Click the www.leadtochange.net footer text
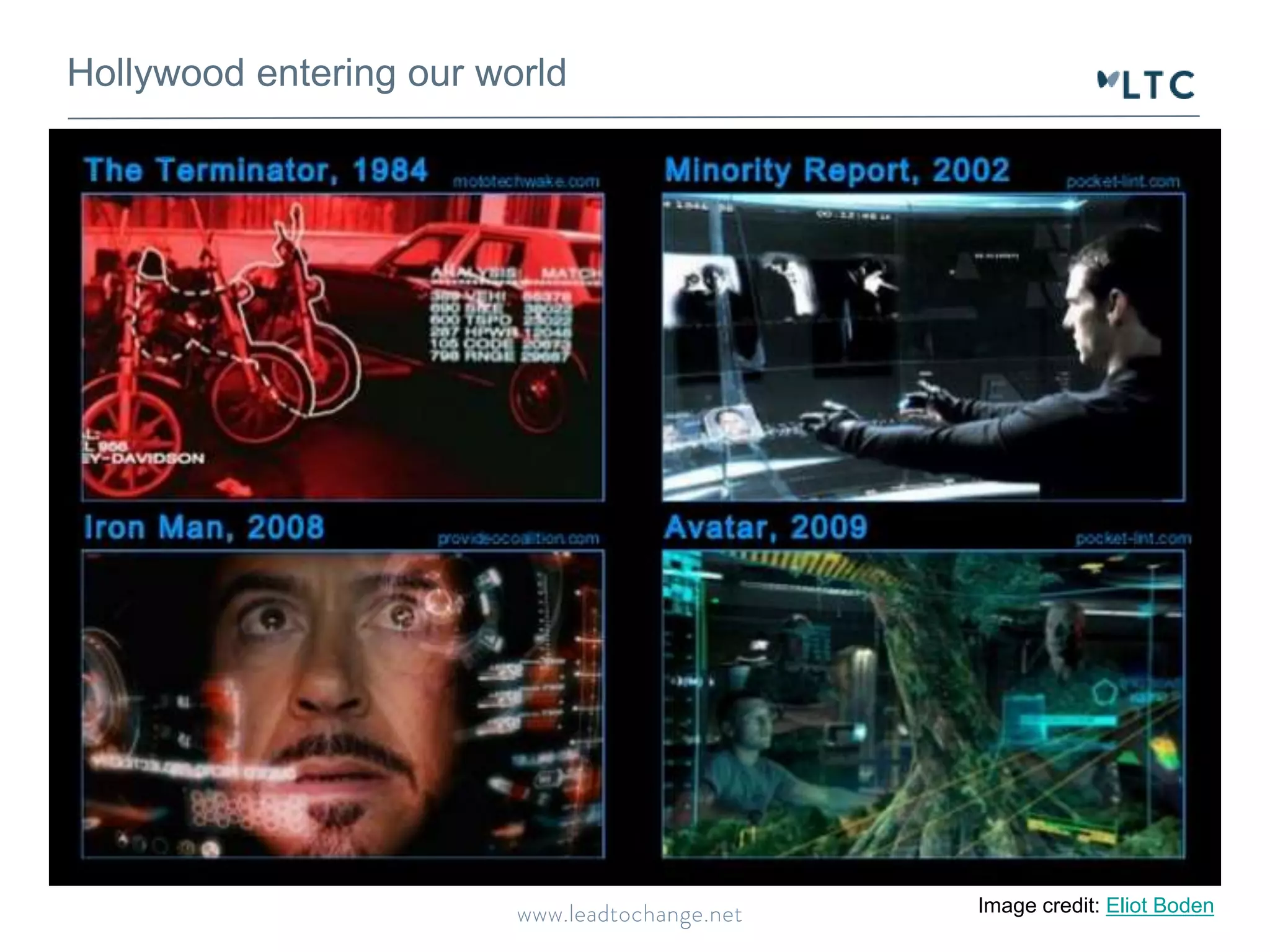The height and width of the screenshot is (952, 1270). 629,915
